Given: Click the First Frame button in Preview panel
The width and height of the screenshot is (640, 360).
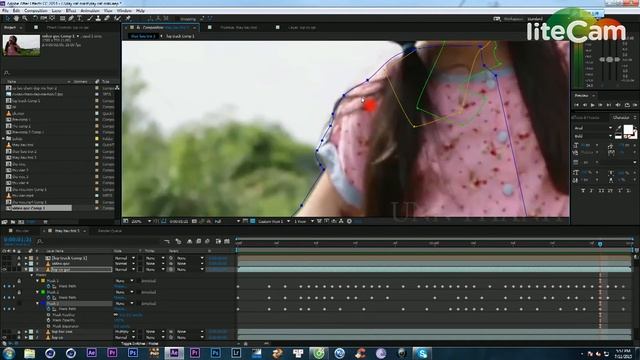Looking at the screenshot, I should coord(576,105).
